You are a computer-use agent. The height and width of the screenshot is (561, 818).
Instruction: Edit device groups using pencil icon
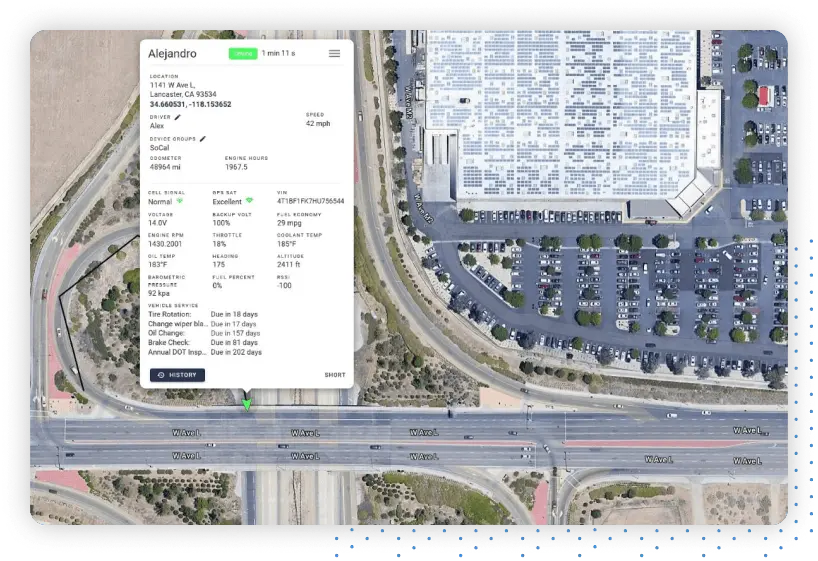click(x=203, y=138)
